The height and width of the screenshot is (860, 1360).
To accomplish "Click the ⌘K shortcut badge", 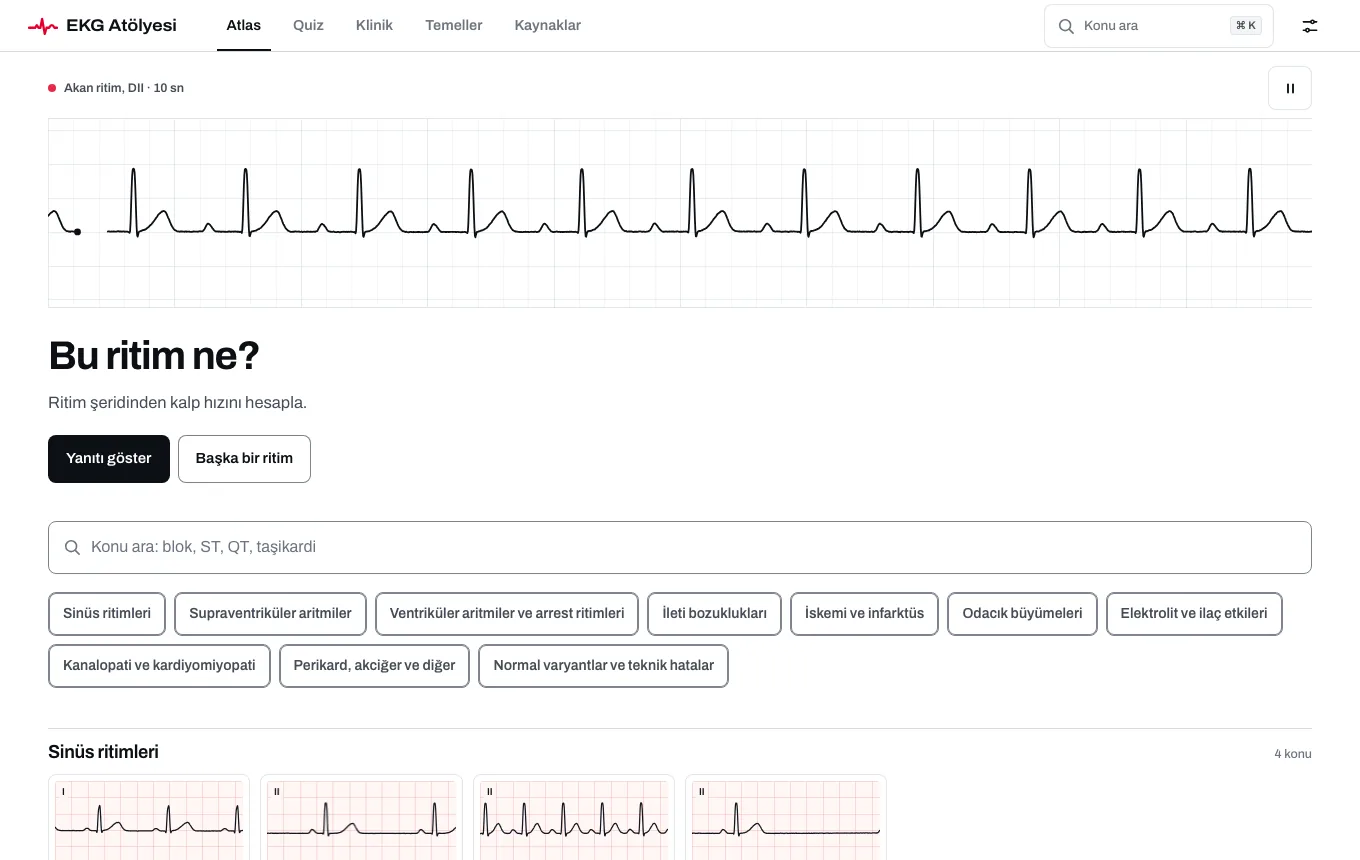I will 1246,26.
